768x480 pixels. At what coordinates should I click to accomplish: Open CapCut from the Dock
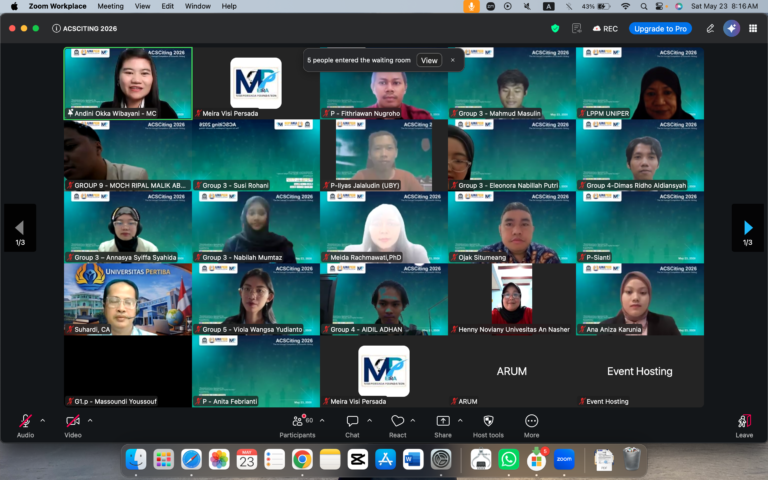[358, 459]
